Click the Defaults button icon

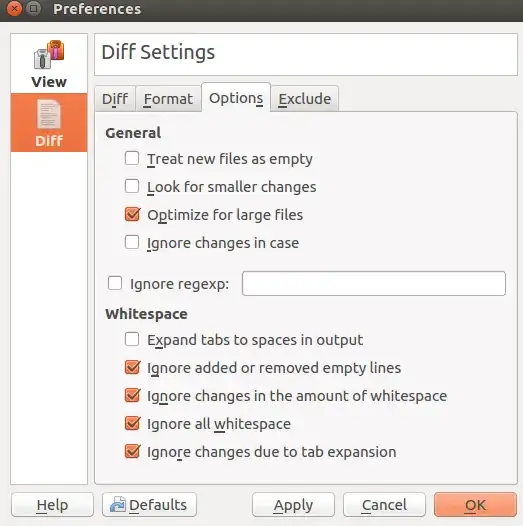pos(117,504)
